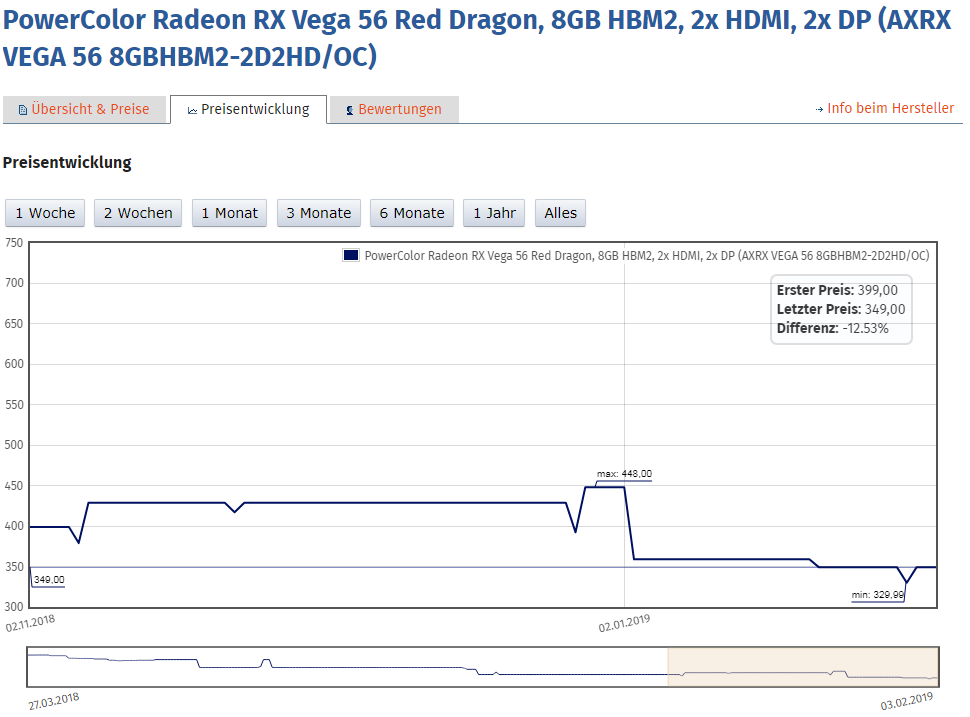Click the dark blue legend color swatch
This screenshot has height=717, width=970.
[x=351, y=255]
